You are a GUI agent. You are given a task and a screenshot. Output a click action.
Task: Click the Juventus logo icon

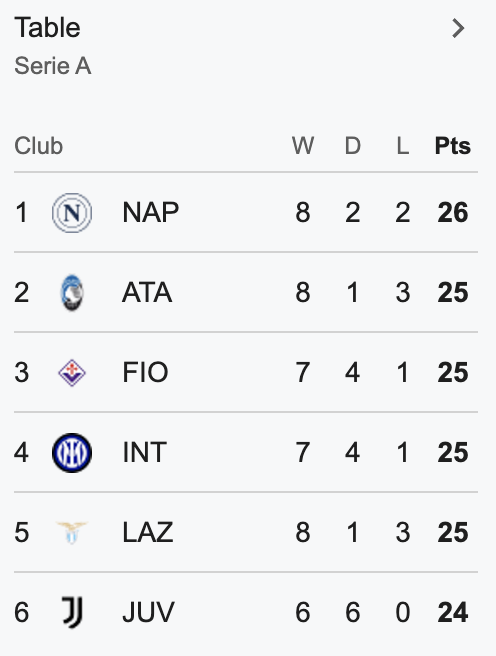coord(72,612)
